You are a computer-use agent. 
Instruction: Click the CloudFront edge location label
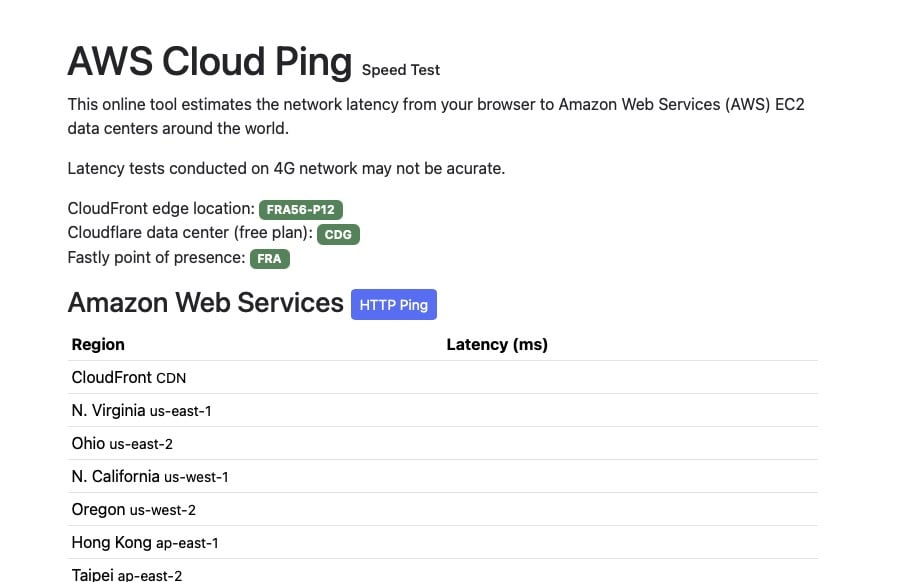161,208
